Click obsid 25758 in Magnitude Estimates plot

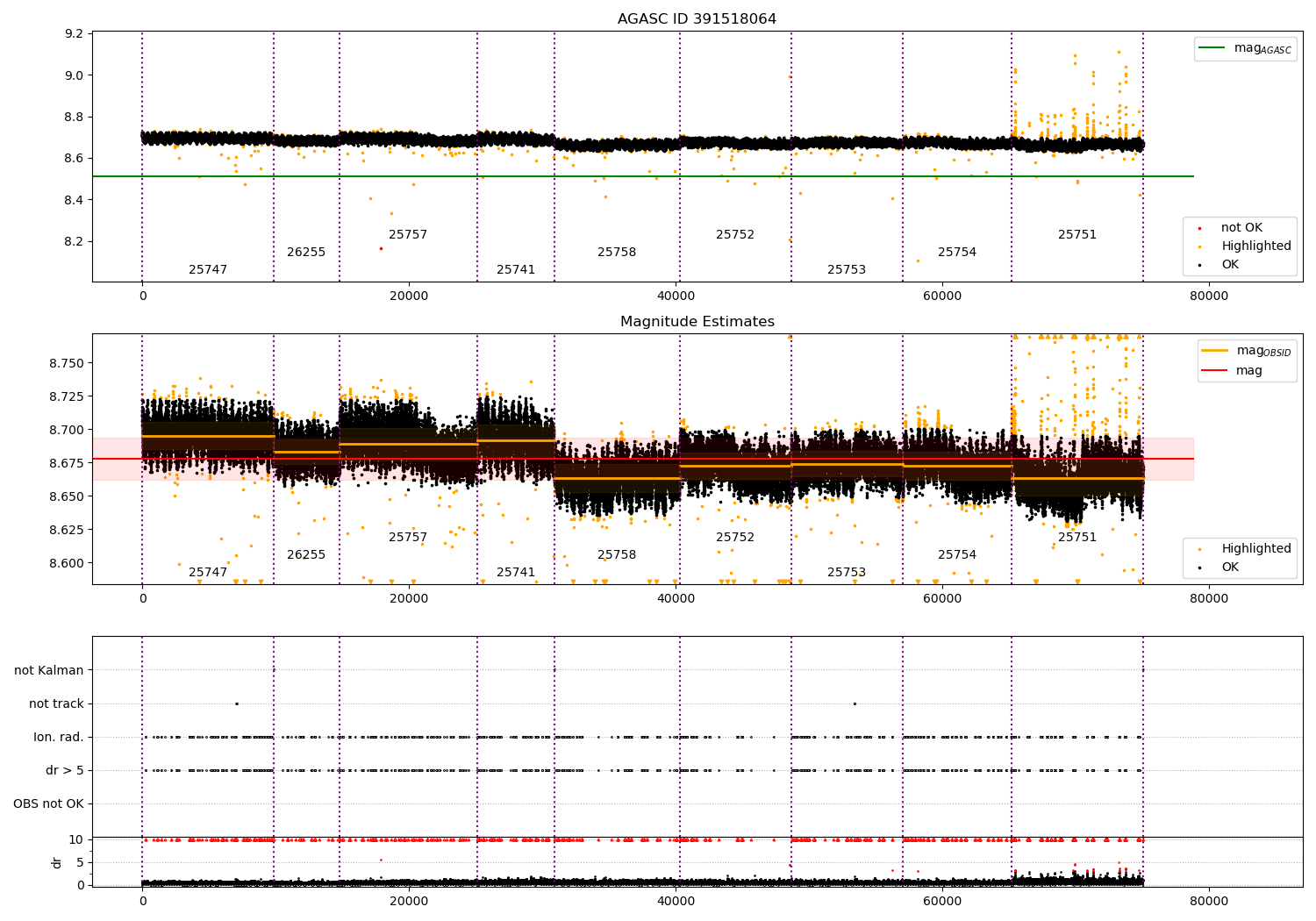click(617, 554)
